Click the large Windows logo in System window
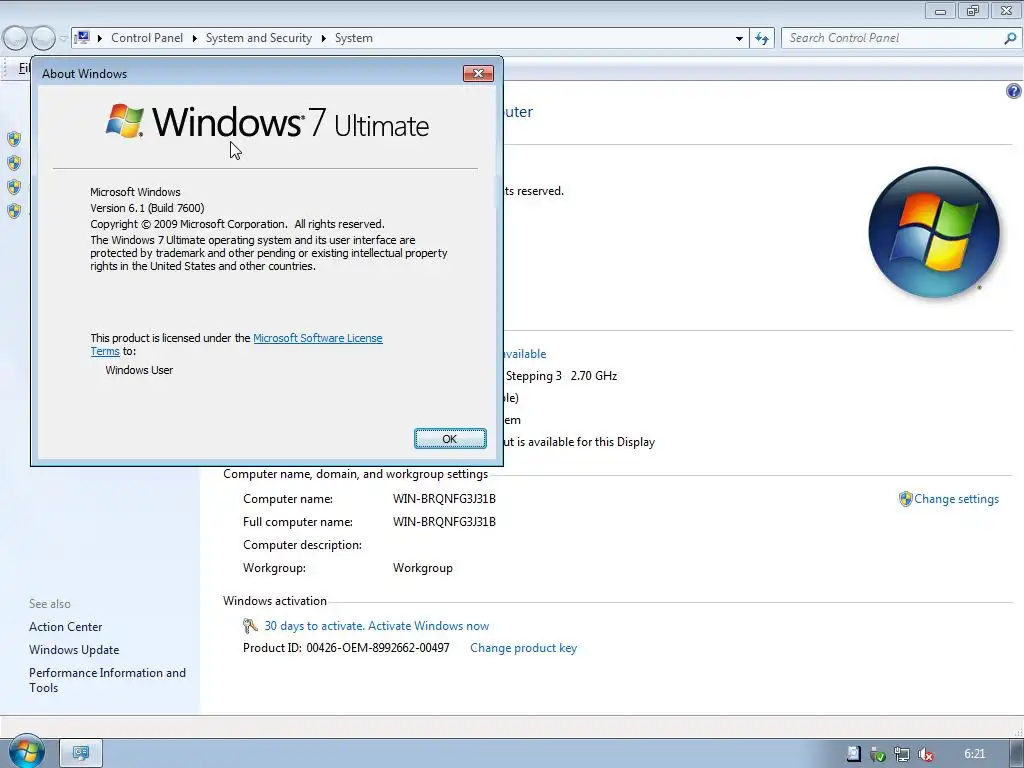Image resolution: width=1024 pixels, height=768 pixels. (934, 232)
